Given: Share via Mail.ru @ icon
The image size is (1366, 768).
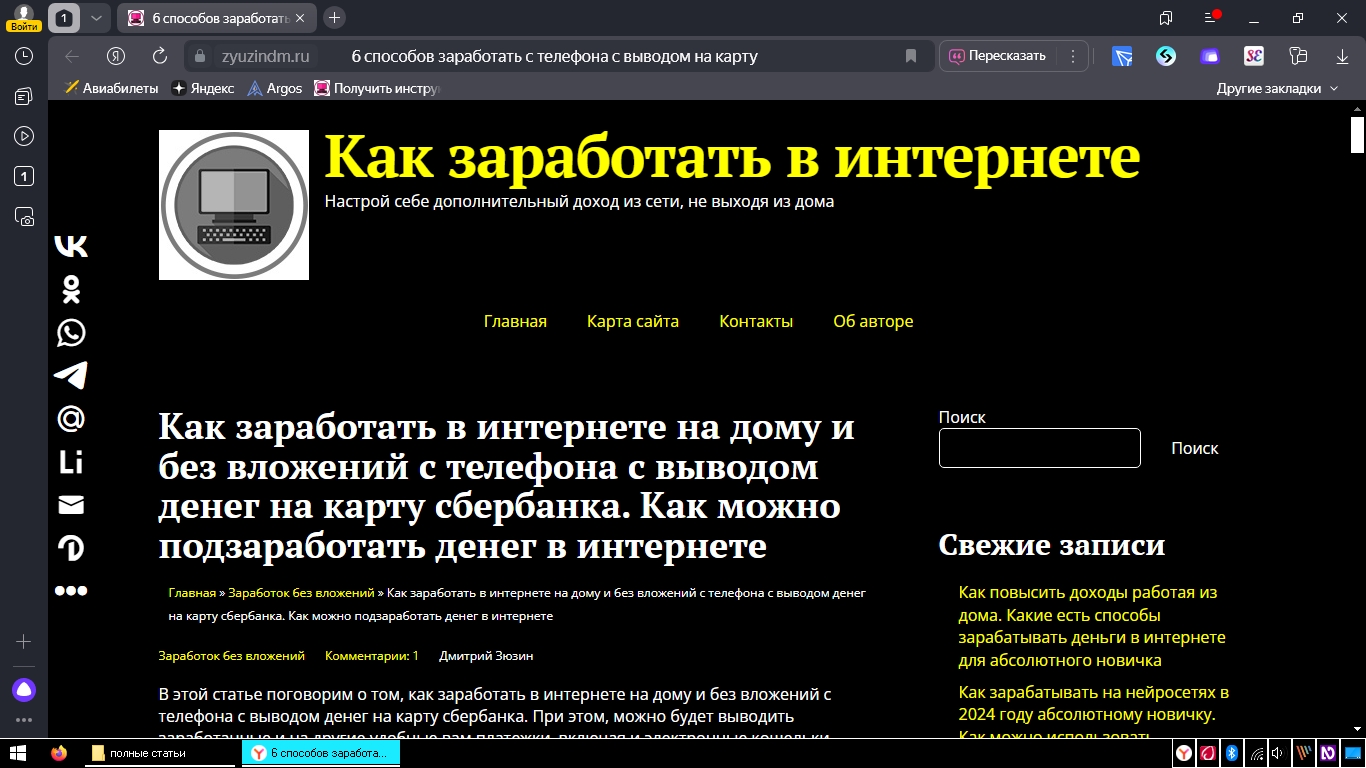Looking at the screenshot, I should point(71,418).
